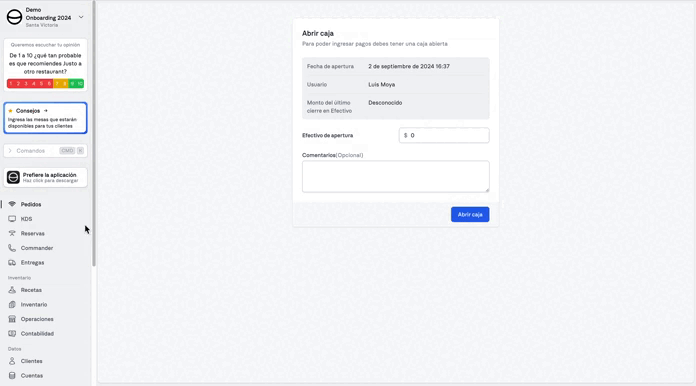Click the Contabilidad icon
The width and height of the screenshot is (696, 386).
(x=12, y=333)
